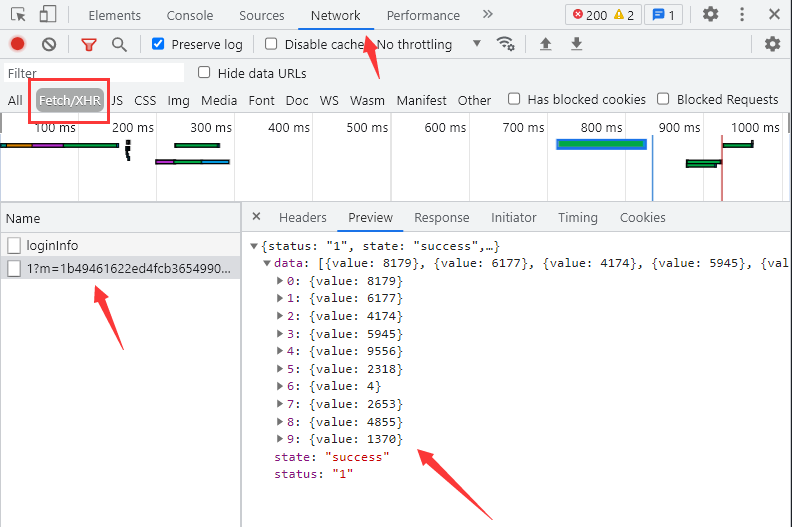Select the loginInfo request
The height and width of the screenshot is (527, 792).
(x=52, y=245)
